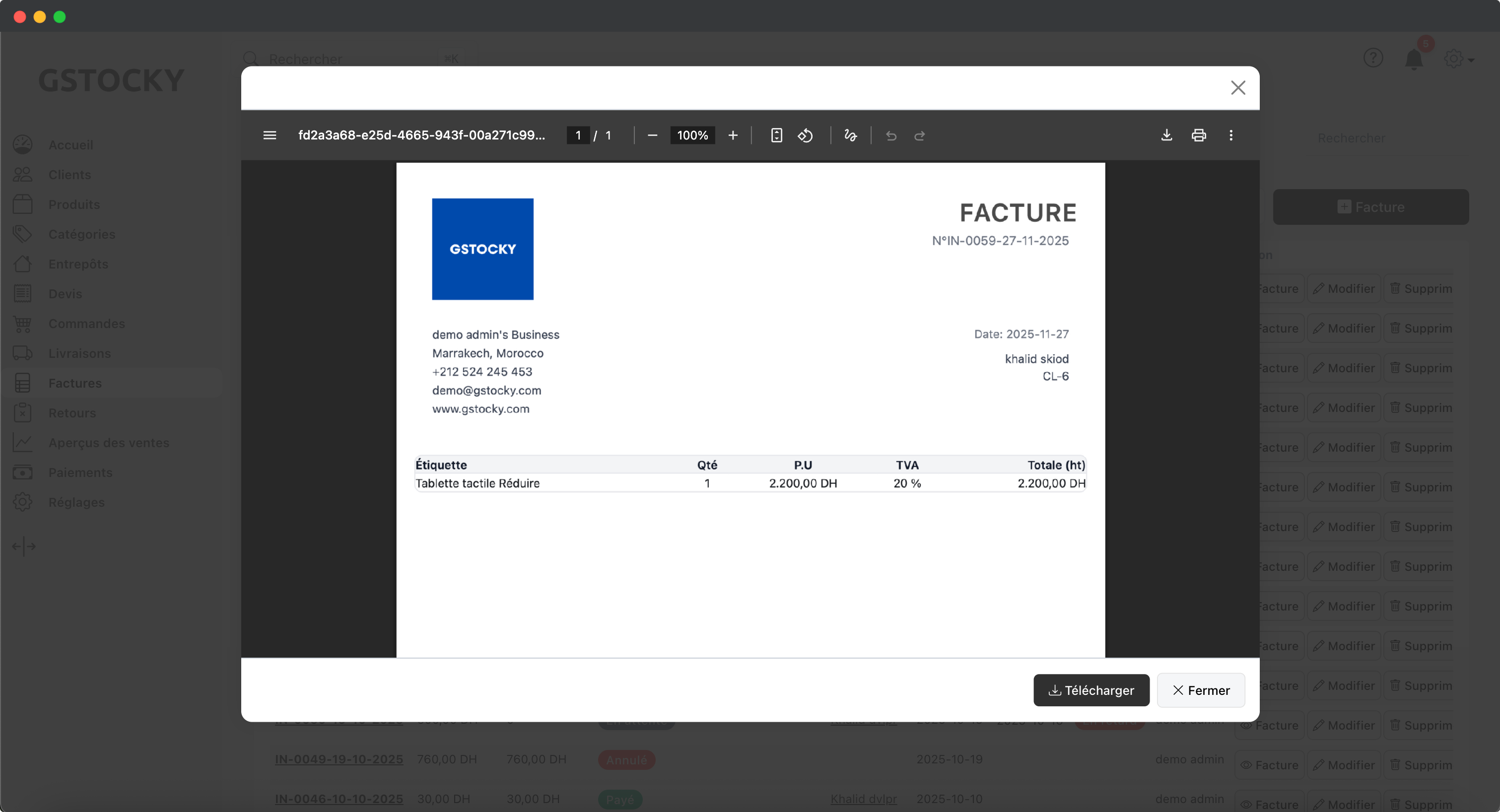Go to Clients in the sidebar
Image resolution: width=1500 pixels, height=812 pixels.
(69, 175)
